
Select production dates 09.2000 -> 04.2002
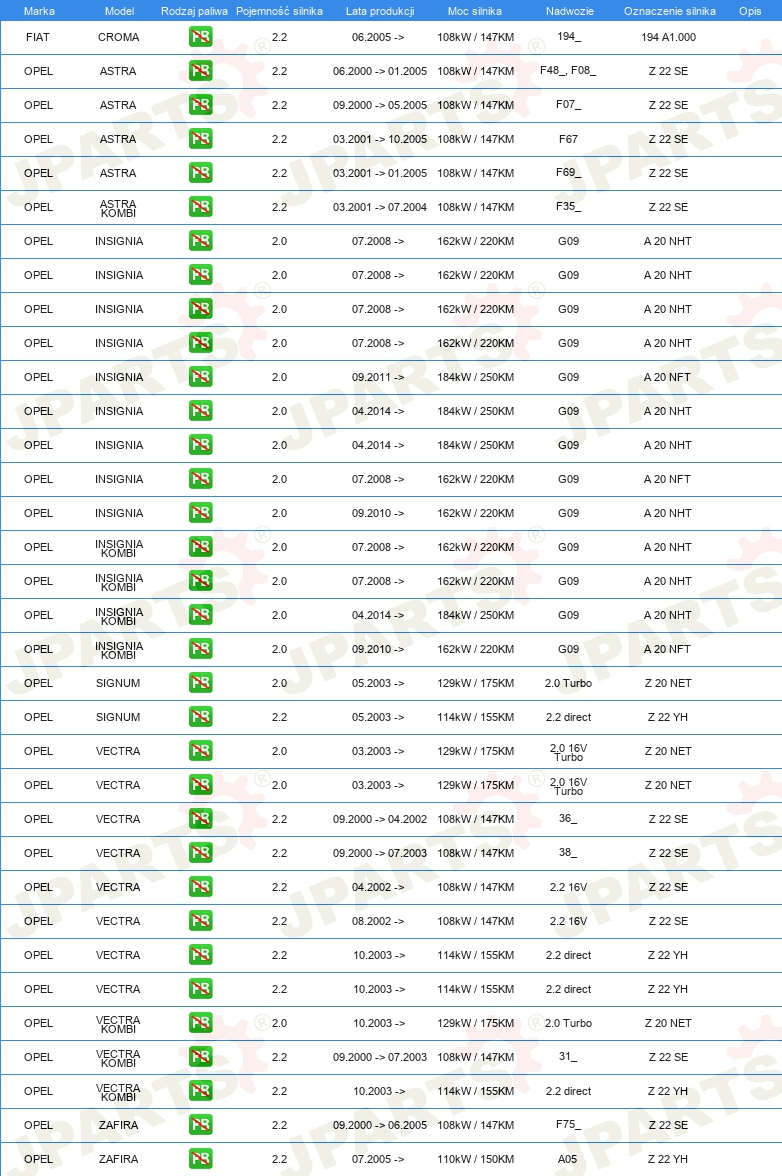point(379,819)
